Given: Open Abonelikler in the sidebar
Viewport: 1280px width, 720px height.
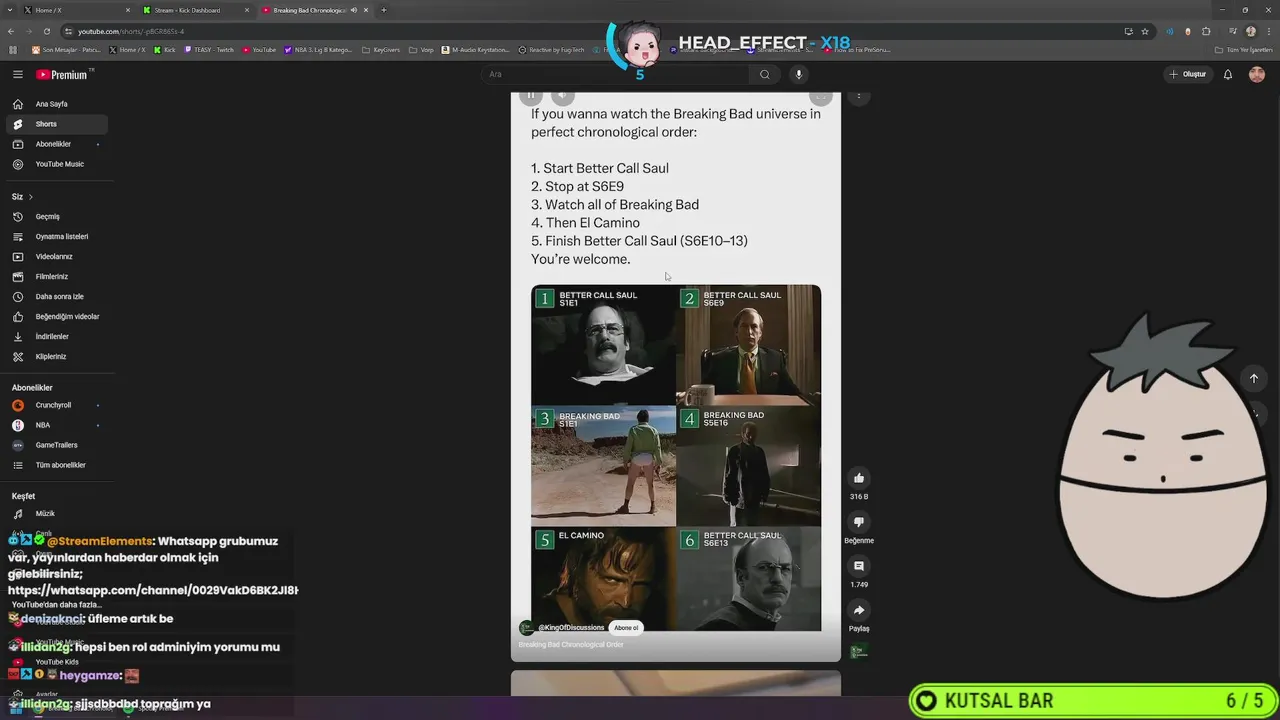Looking at the screenshot, I should pos(57,144).
